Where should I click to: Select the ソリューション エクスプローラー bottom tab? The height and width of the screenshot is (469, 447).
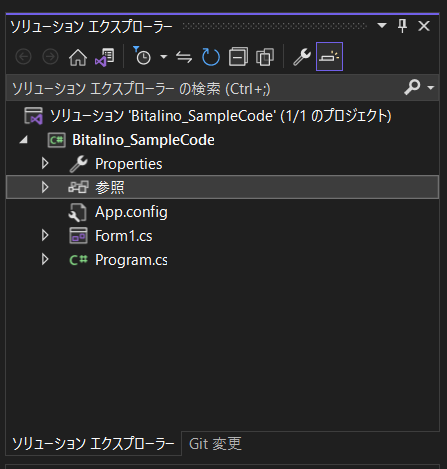[x=93, y=444]
